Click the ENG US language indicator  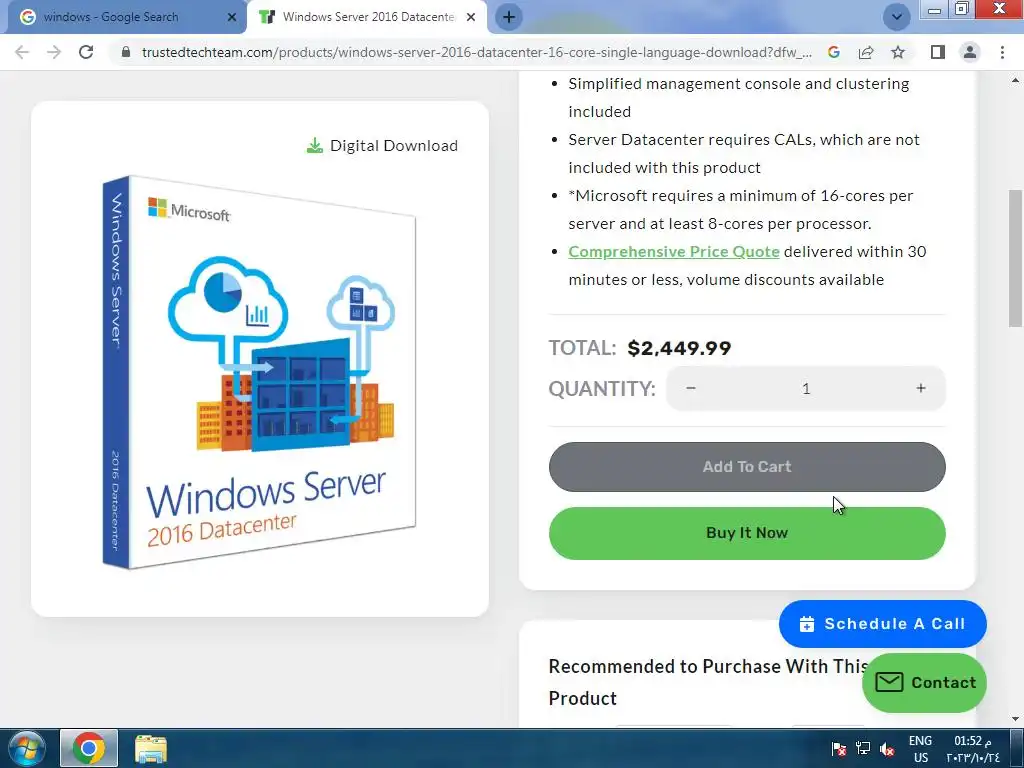(920, 749)
